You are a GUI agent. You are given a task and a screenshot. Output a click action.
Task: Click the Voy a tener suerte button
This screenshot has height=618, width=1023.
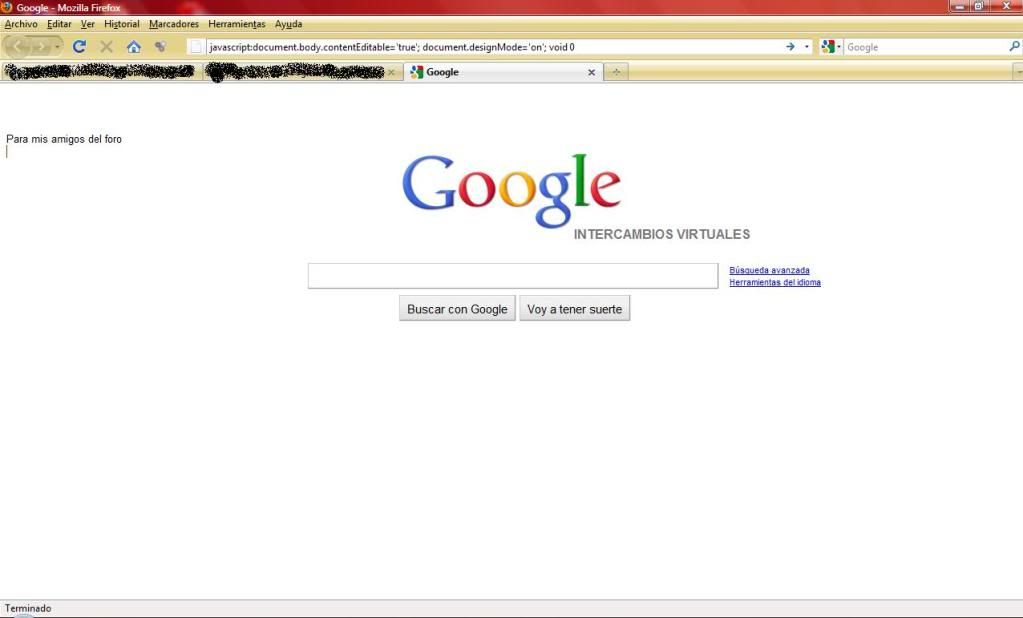[575, 309]
